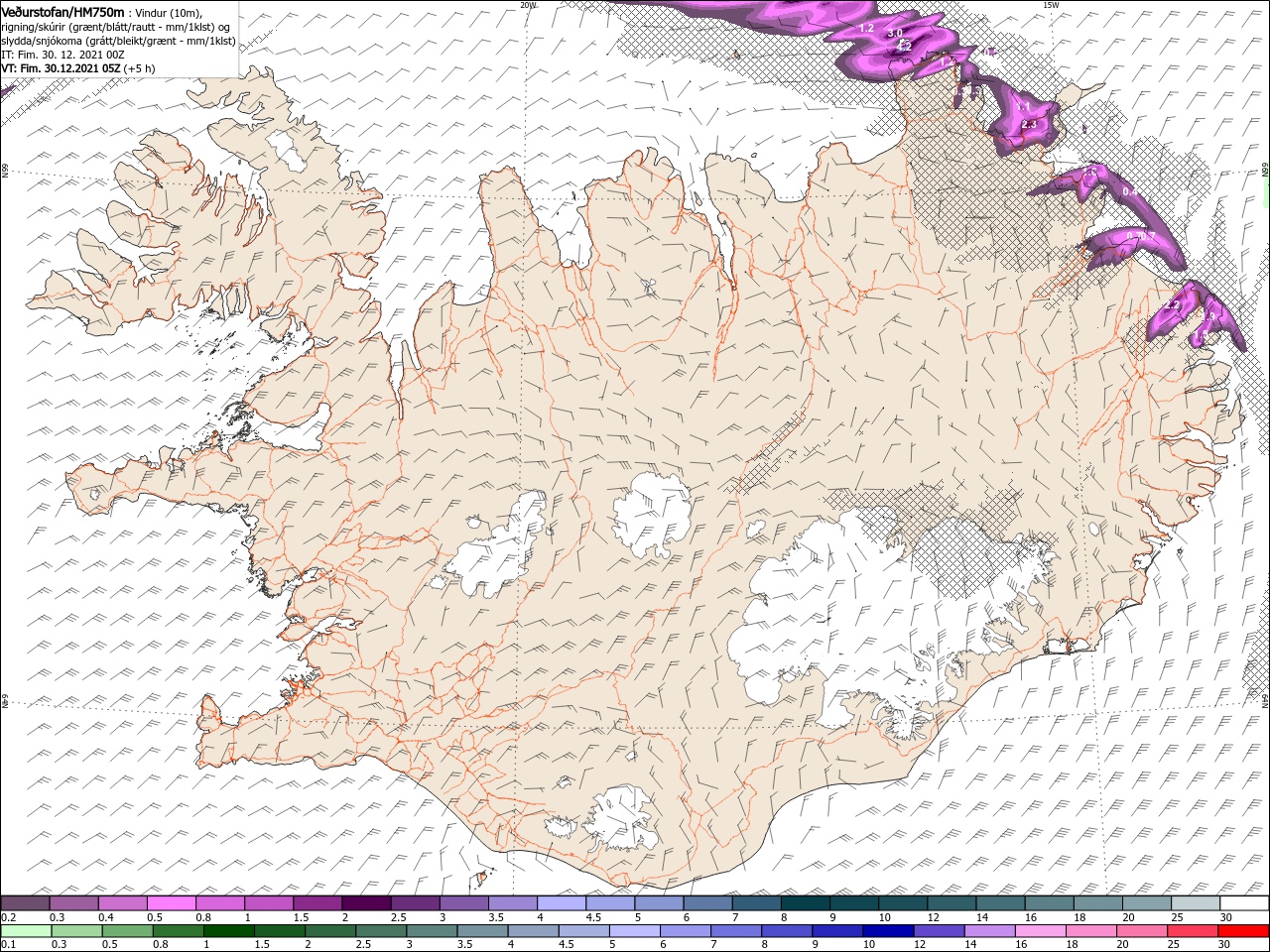
Task: Click the green 0.8 swatch in lower legend
Action: [178, 931]
